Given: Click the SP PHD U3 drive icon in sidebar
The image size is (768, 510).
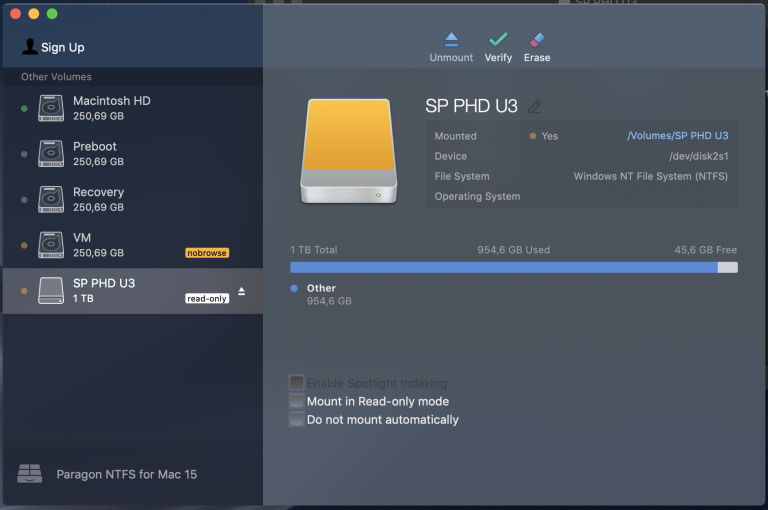Looking at the screenshot, I should 51,291.
